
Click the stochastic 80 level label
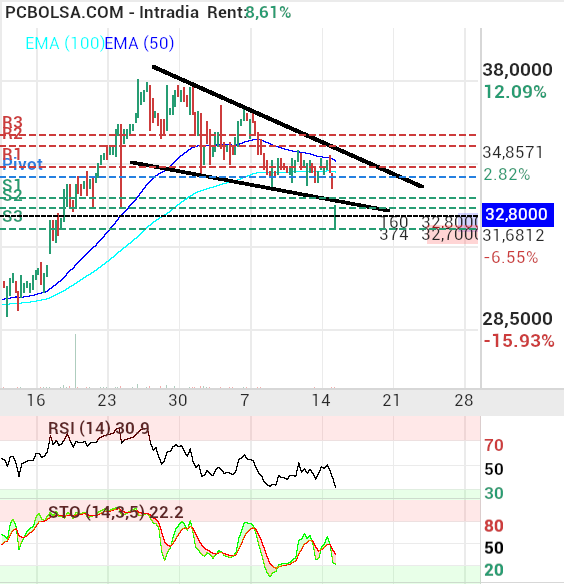tap(494, 526)
